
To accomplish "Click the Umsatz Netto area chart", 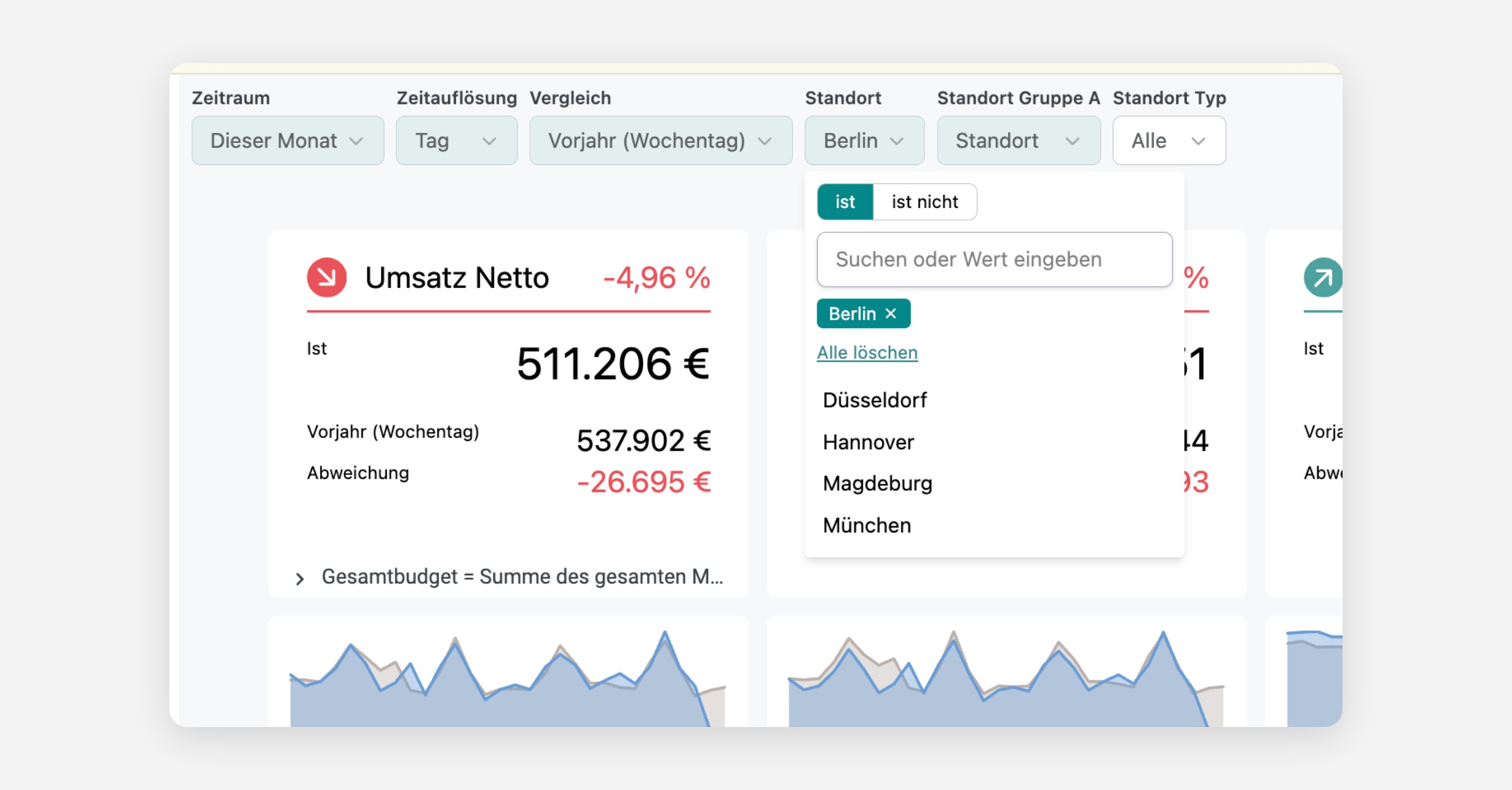I will click(508, 678).
